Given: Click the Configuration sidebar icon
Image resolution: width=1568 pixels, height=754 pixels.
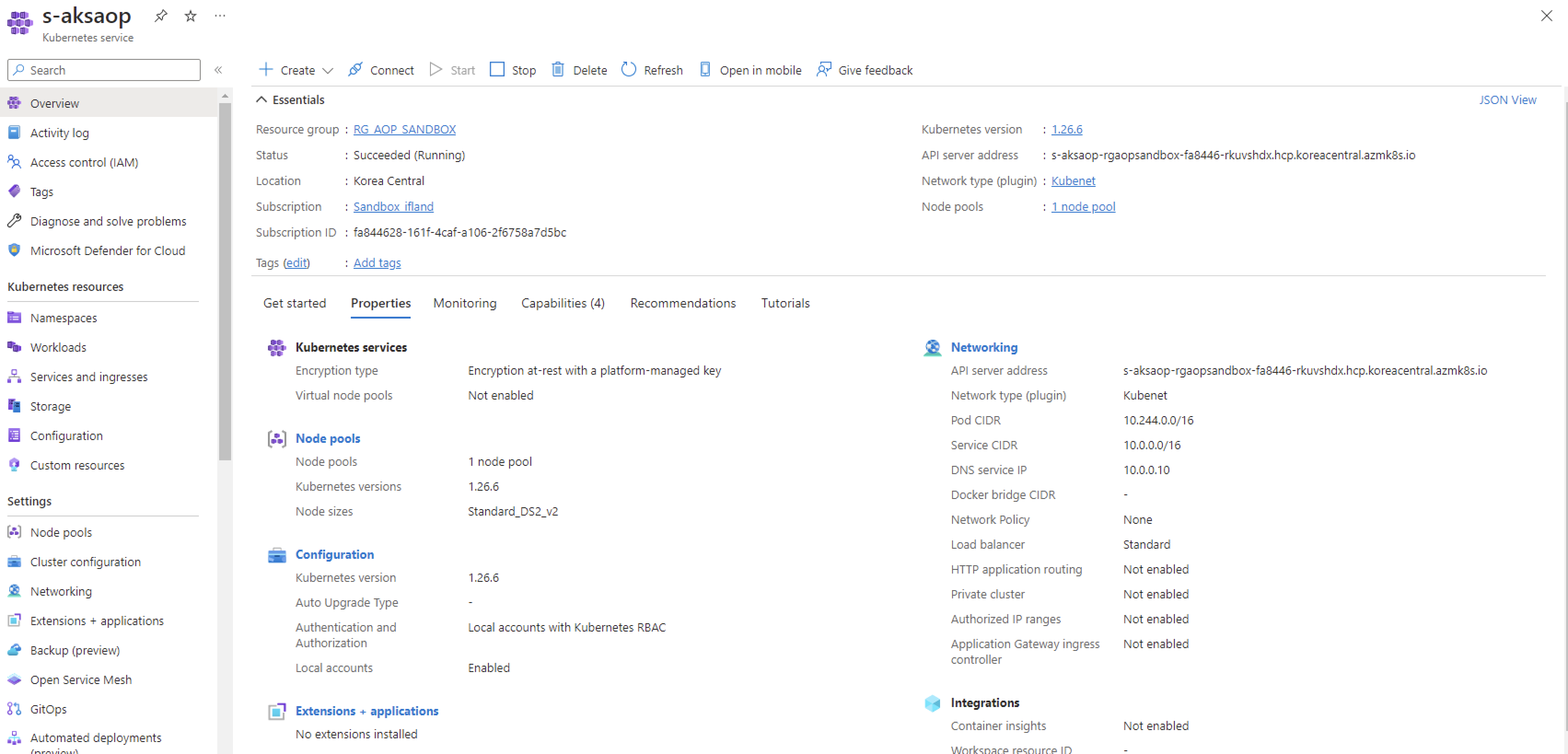Looking at the screenshot, I should coord(14,435).
